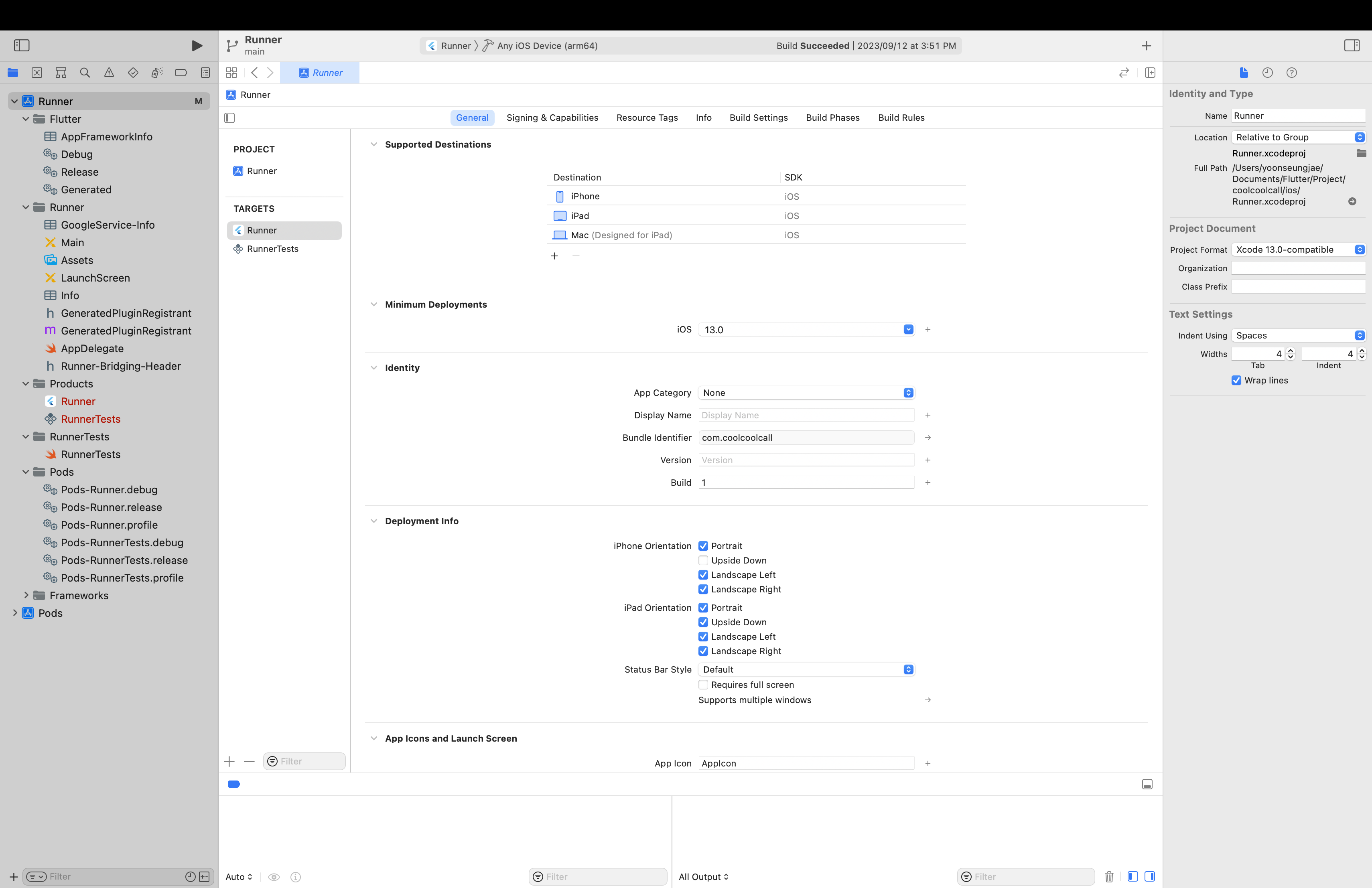
Task: Switch to Signing & Capabilities tab
Action: coord(552,118)
